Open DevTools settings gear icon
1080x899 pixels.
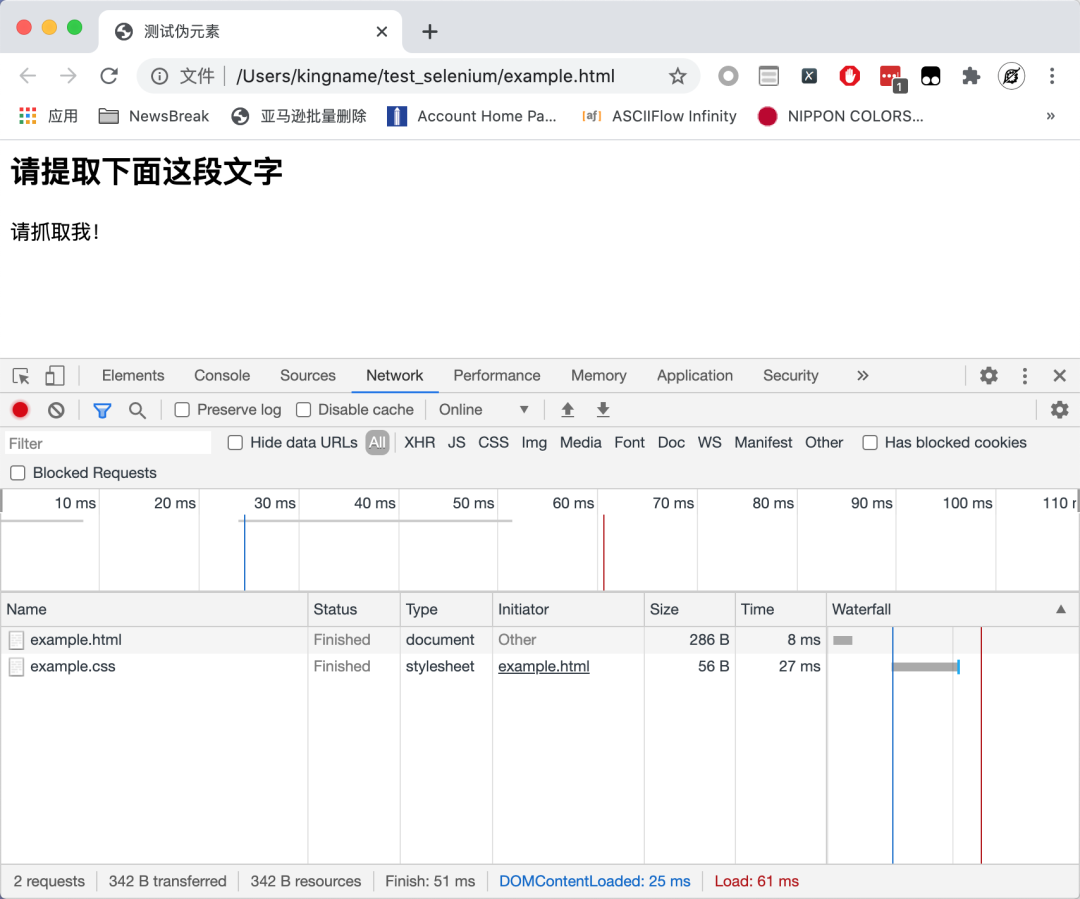[989, 375]
